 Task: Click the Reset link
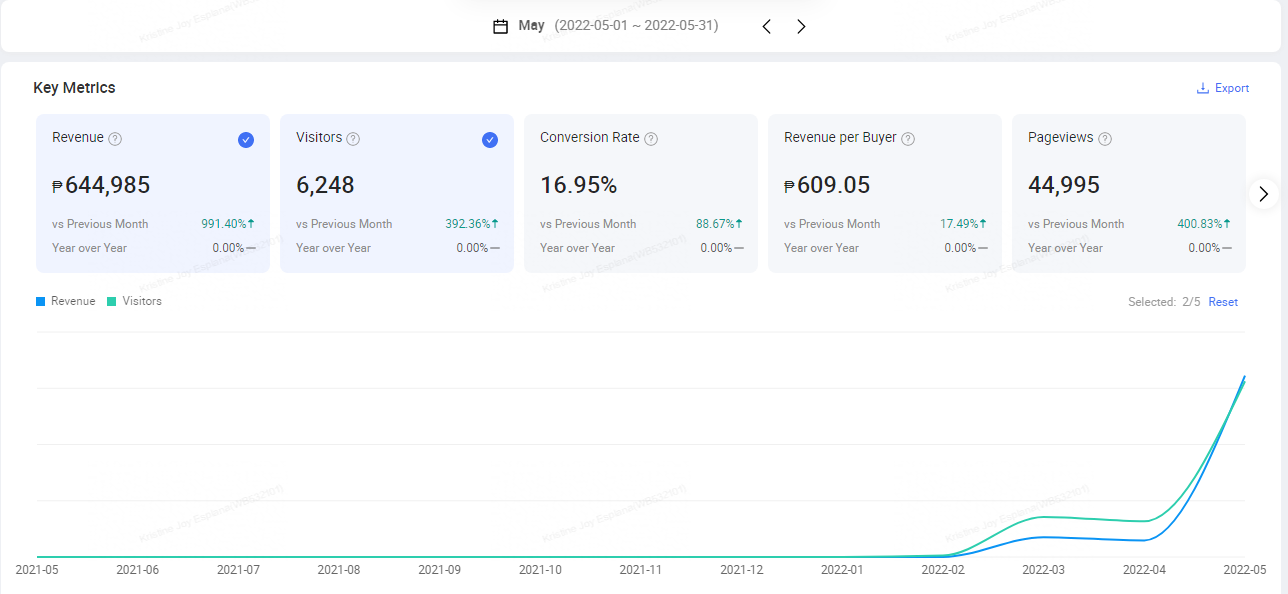[x=1223, y=302]
